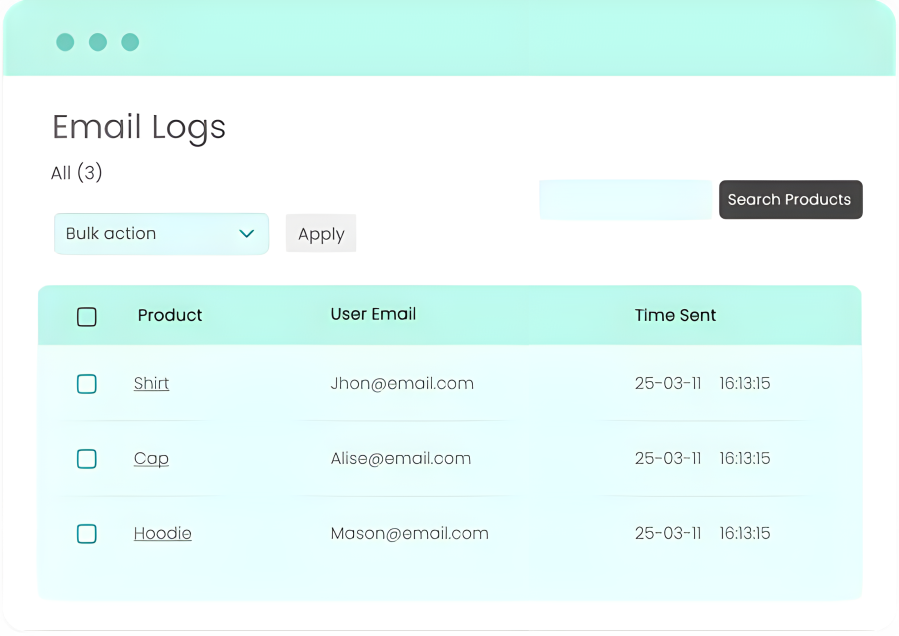
Task: Sort by User Email column header
Action: click(x=373, y=315)
